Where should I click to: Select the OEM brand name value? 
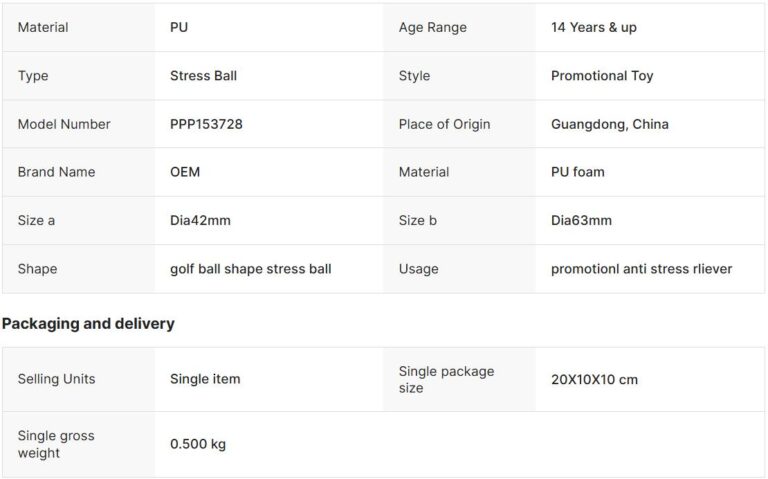pyautogui.click(x=185, y=172)
